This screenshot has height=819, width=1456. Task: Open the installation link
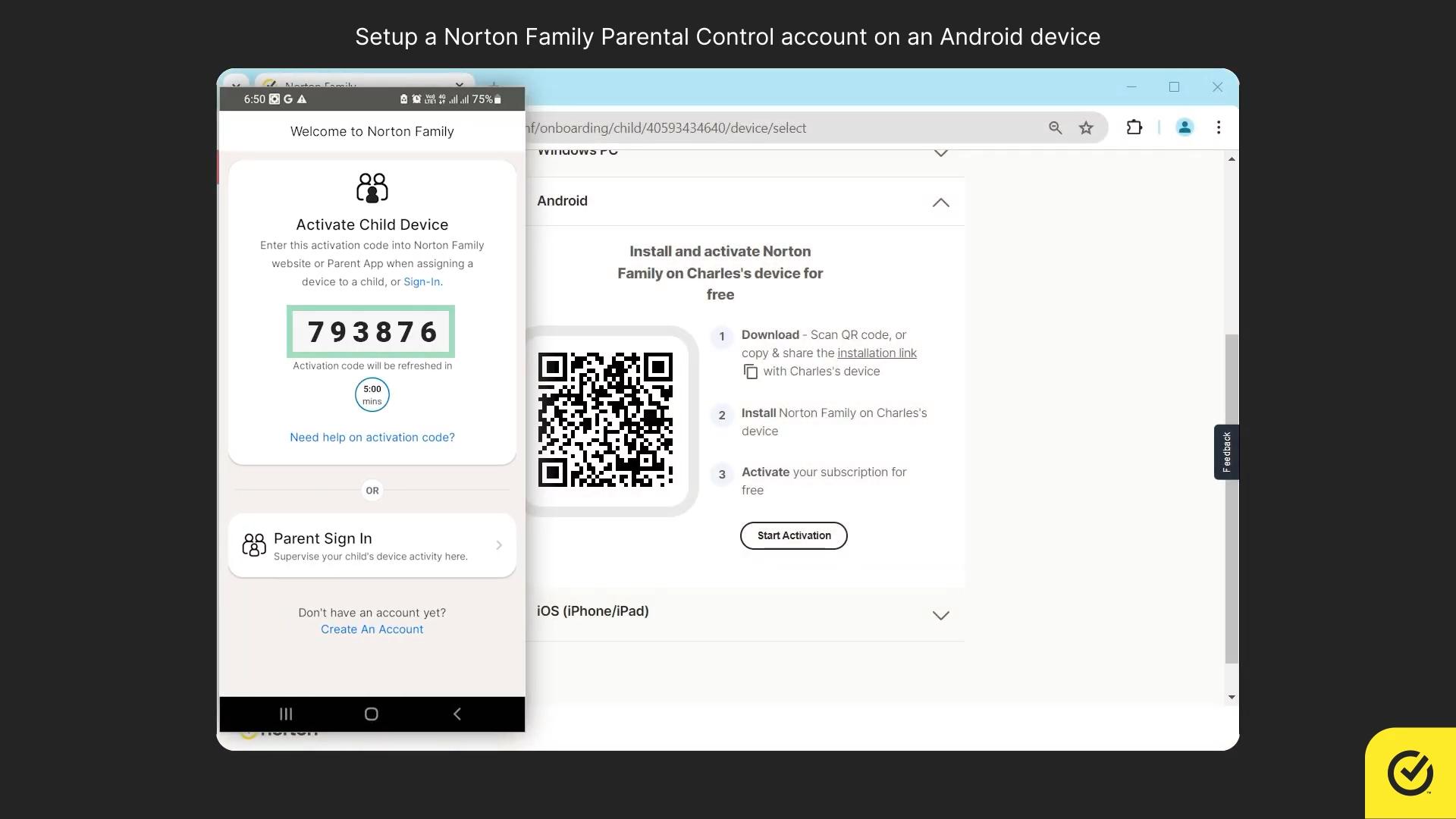tap(877, 353)
